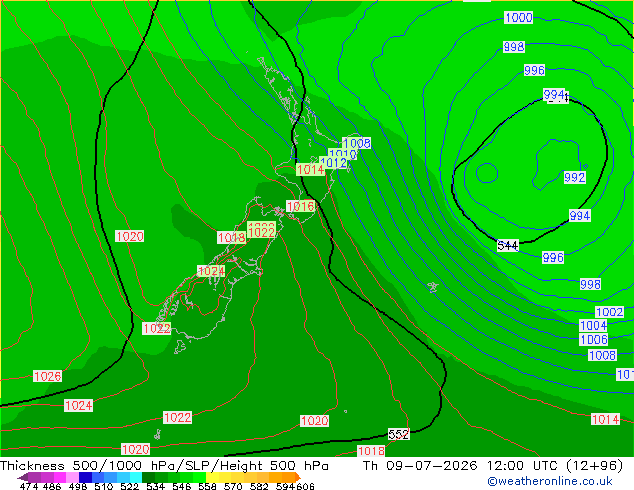The height and width of the screenshot is (490, 634).
Task: Open the weatheronline.co.uk copyright link
Action: [550, 481]
